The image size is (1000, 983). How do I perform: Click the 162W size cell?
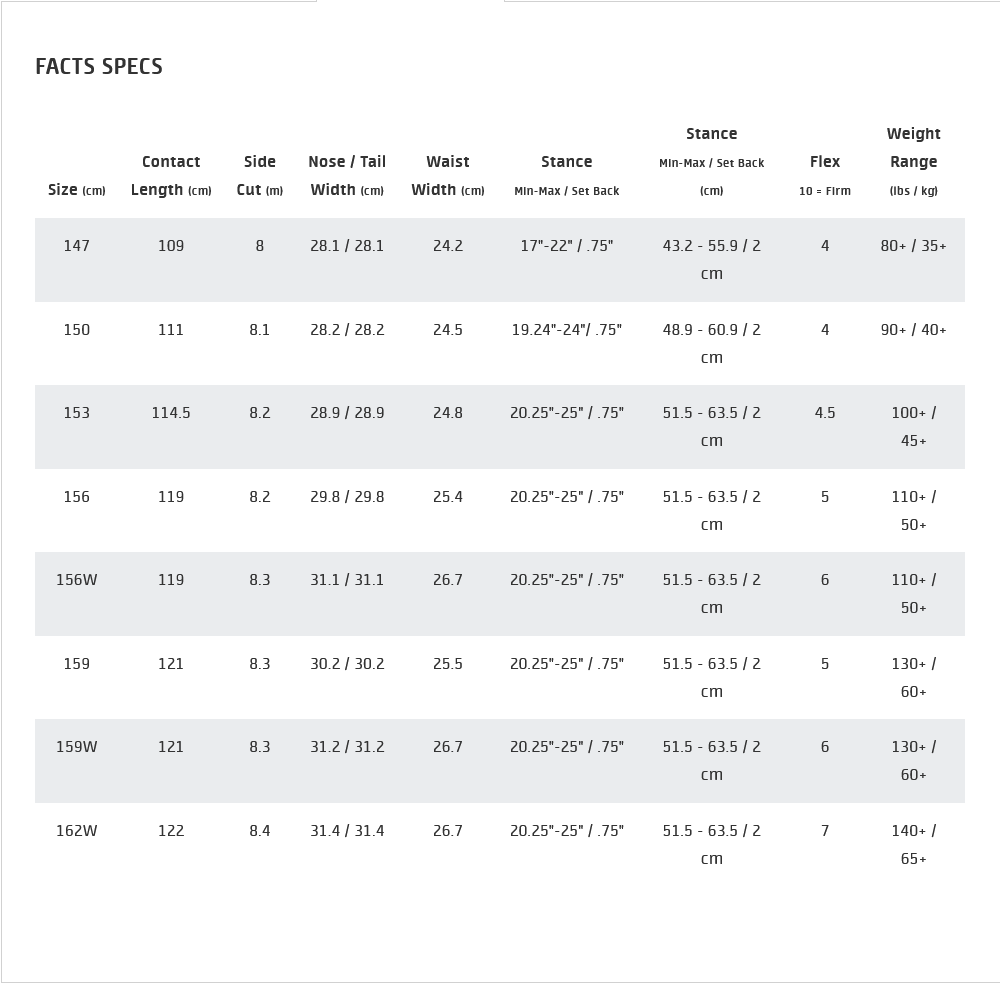pyautogui.click(x=77, y=831)
